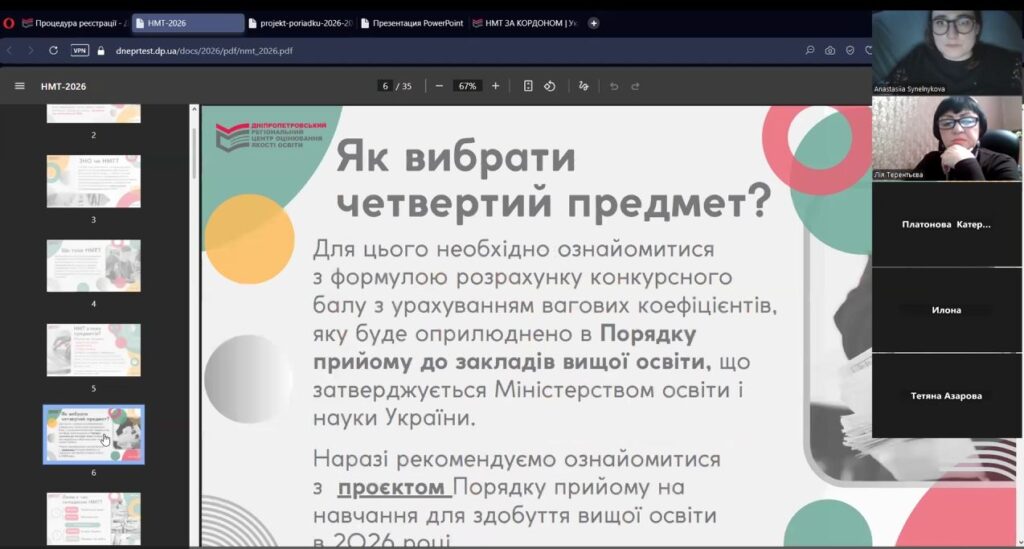Rotate the PDF document counterclockwise
Viewport: 1024px width, 549px height.
(x=549, y=86)
